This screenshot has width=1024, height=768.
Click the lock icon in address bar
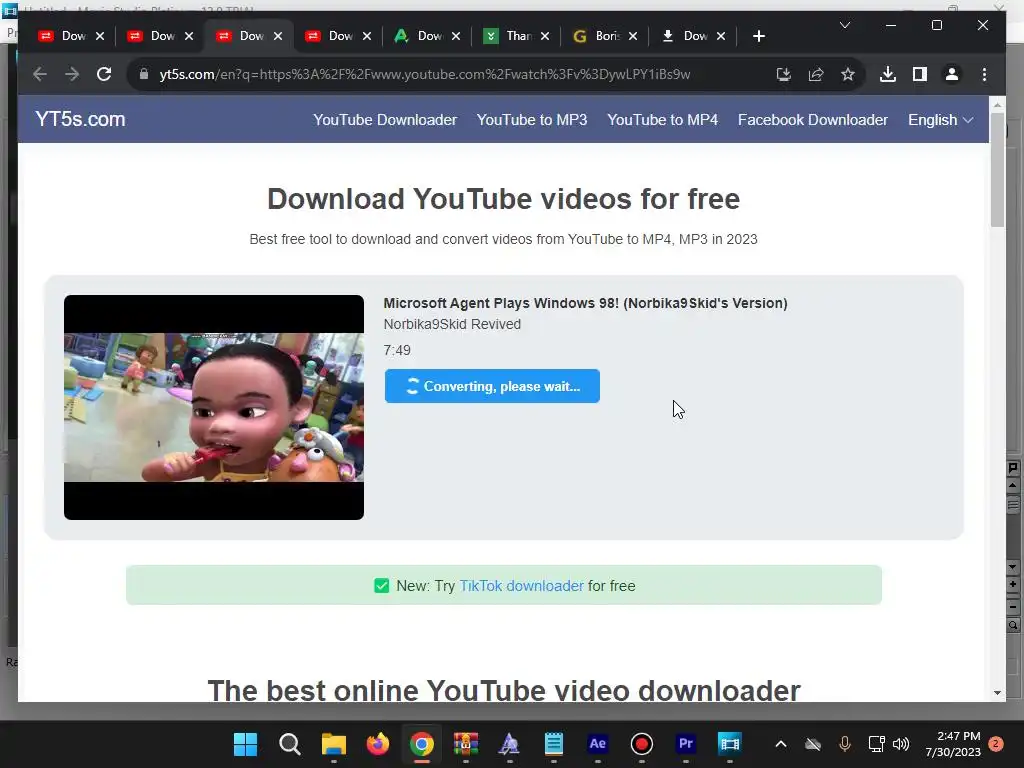[144, 74]
